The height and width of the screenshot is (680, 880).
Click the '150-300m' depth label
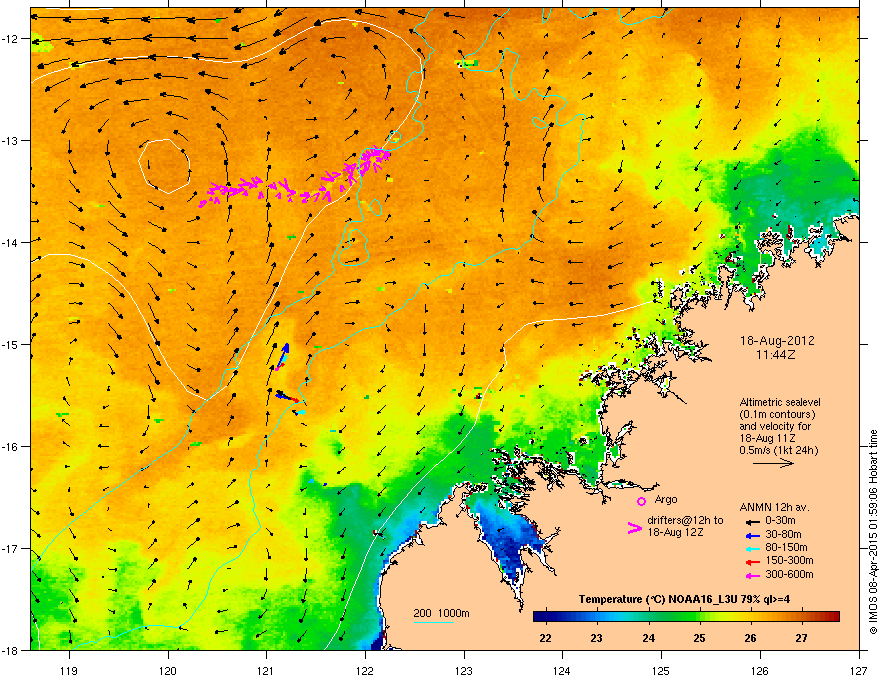click(789, 560)
